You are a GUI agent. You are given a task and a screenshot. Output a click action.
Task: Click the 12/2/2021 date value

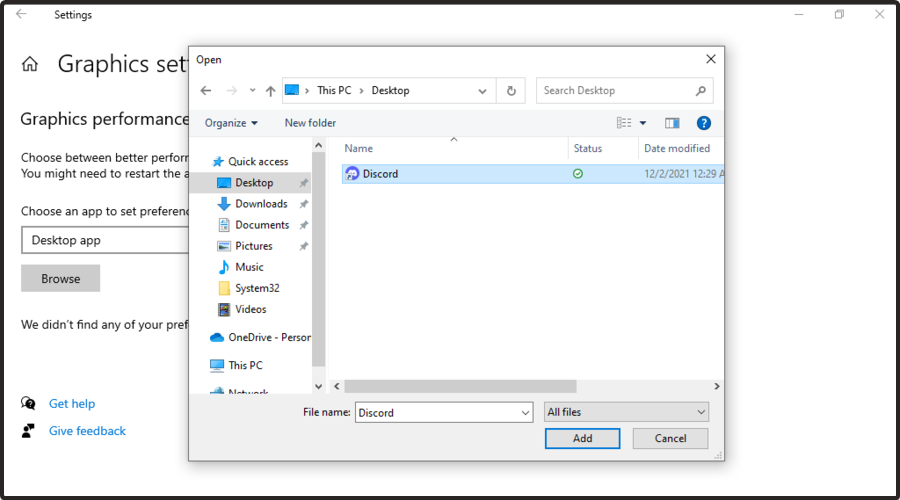(684, 174)
